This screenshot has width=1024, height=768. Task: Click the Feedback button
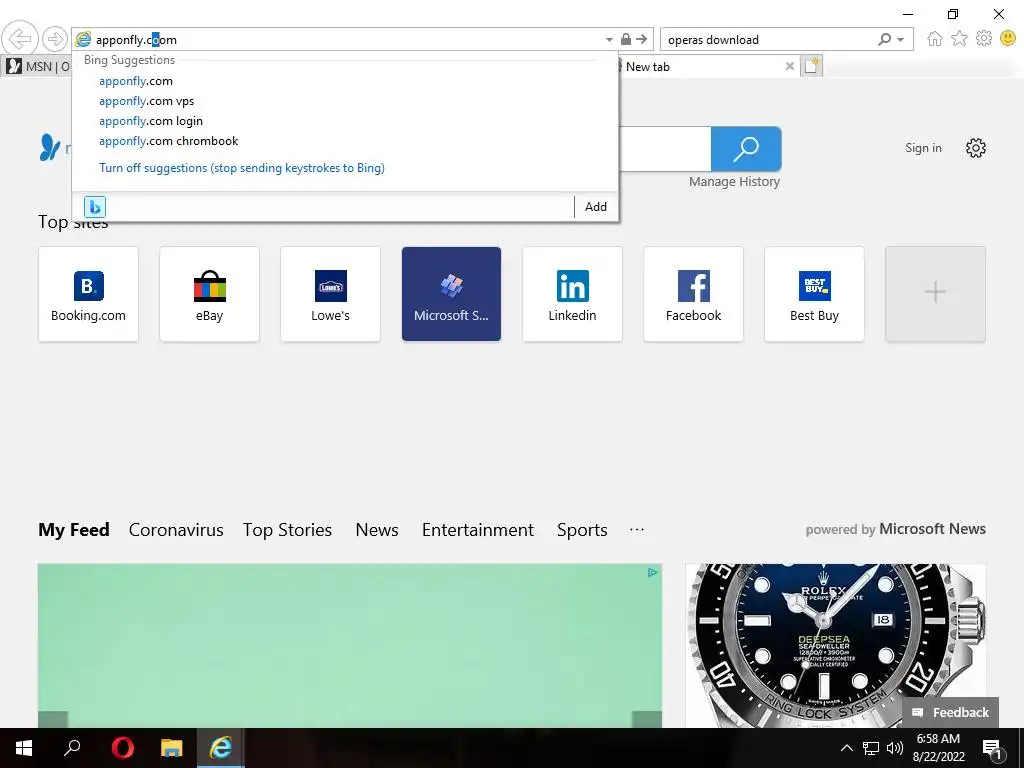coord(950,712)
